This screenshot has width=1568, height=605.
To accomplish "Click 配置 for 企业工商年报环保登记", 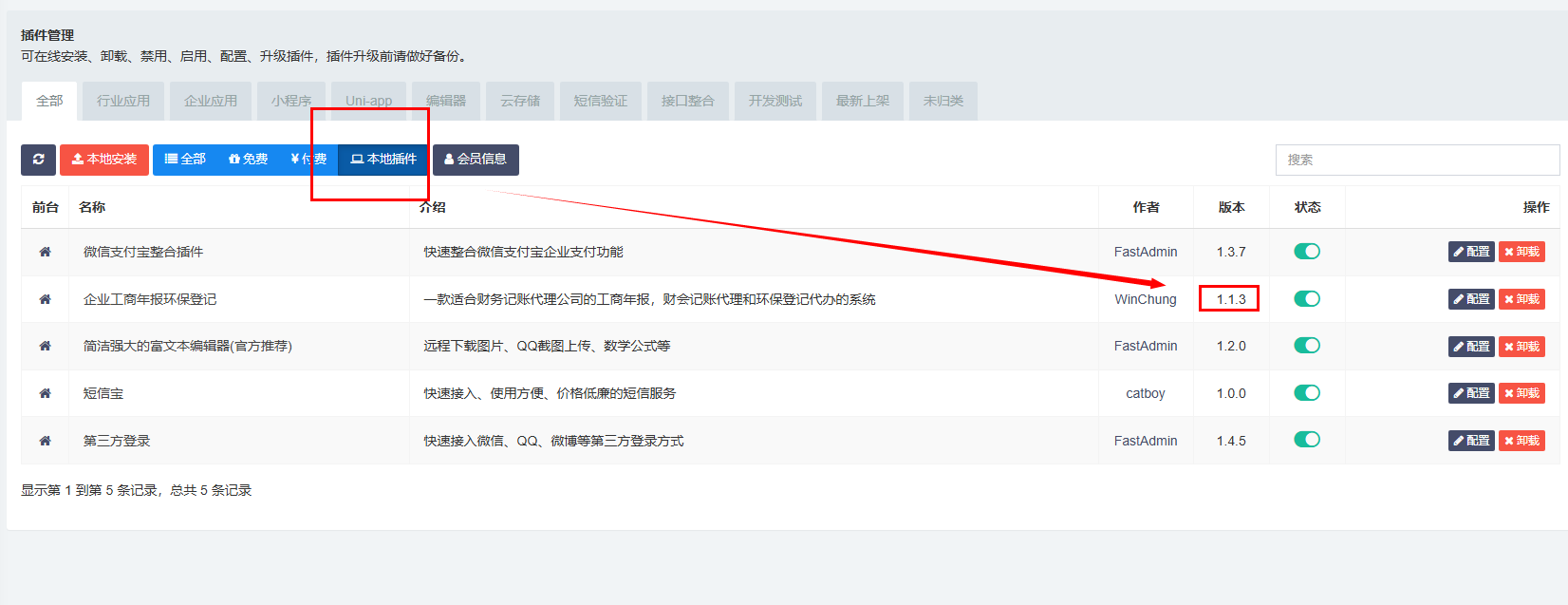I will (x=1471, y=299).
